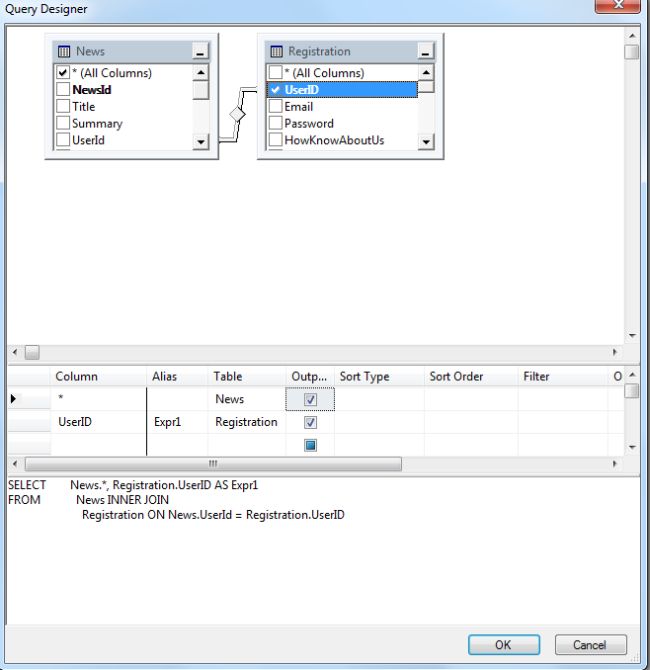
Task: Select the join diamond between tables
Action: pos(237,115)
